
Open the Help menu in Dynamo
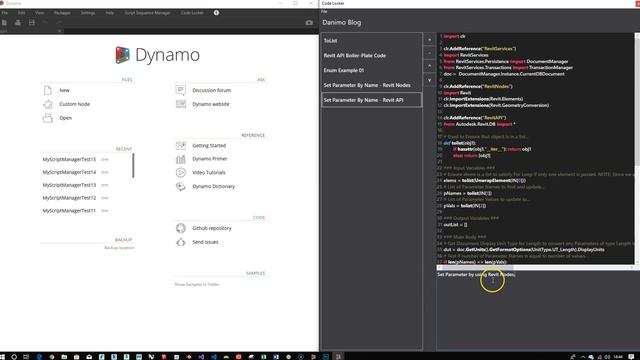point(110,13)
